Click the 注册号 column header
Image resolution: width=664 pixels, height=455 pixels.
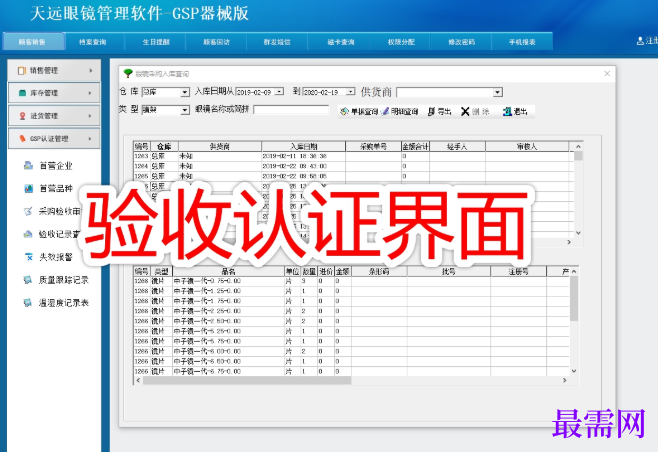pyautogui.click(x=518, y=272)
